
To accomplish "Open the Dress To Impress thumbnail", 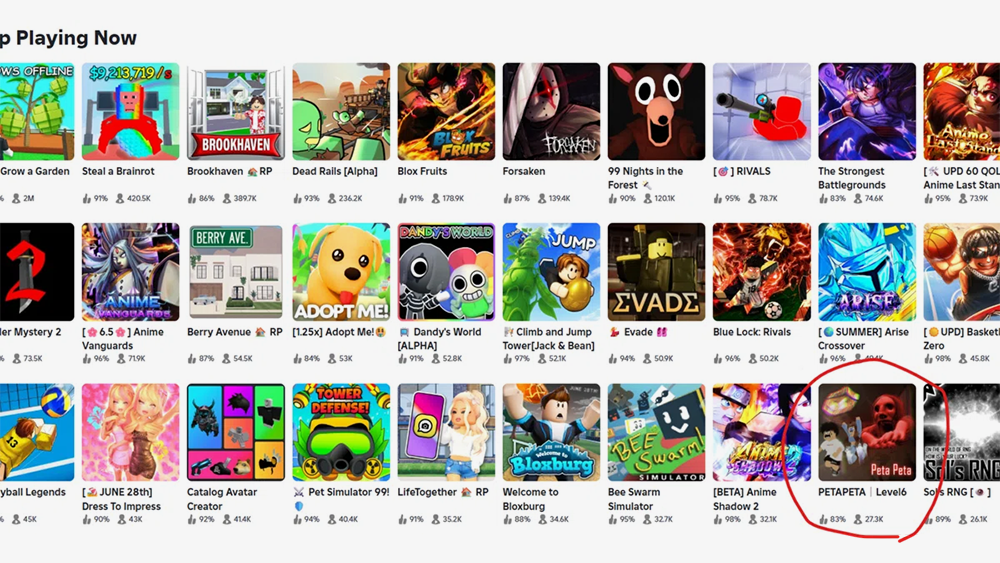I will coord(130,432).
